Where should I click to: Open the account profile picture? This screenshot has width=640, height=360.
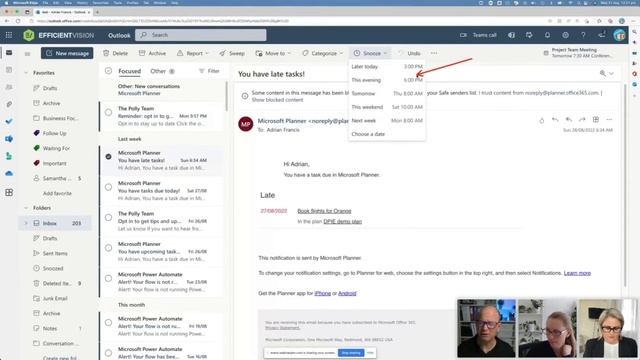(x=619, y=35)
